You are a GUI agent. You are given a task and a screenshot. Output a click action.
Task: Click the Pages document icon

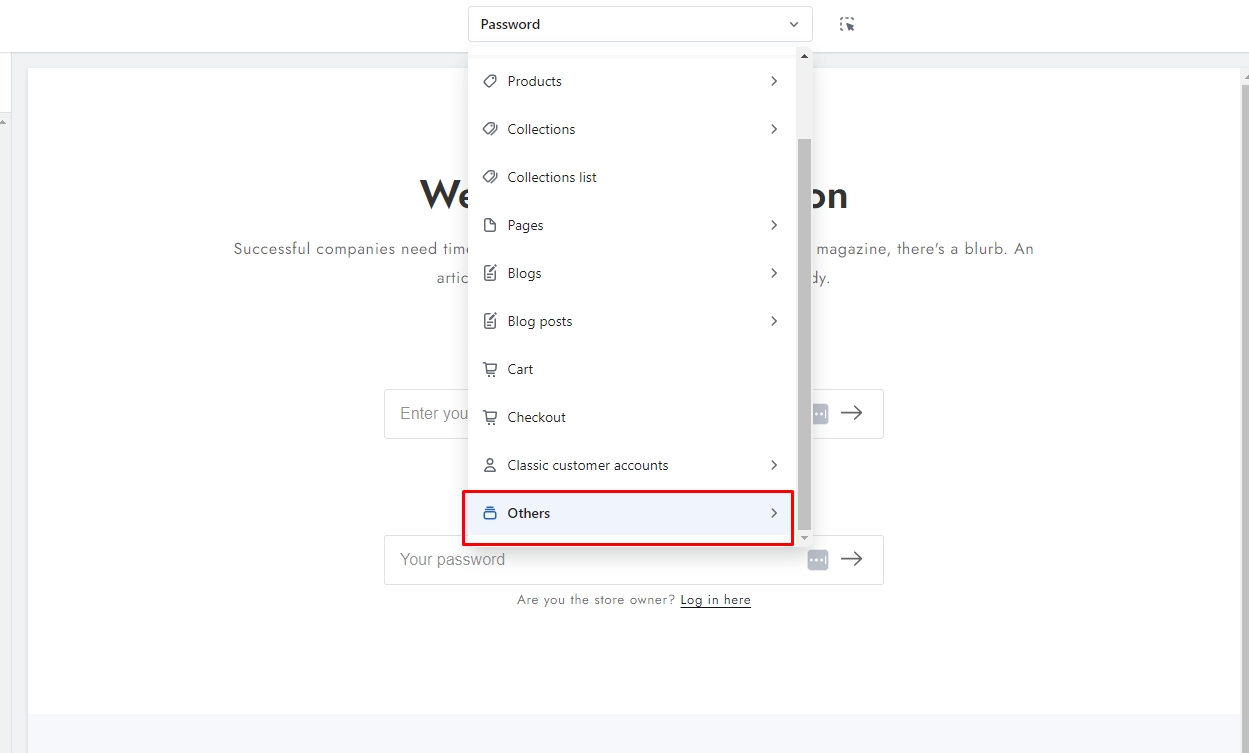(x=490, y=225)
